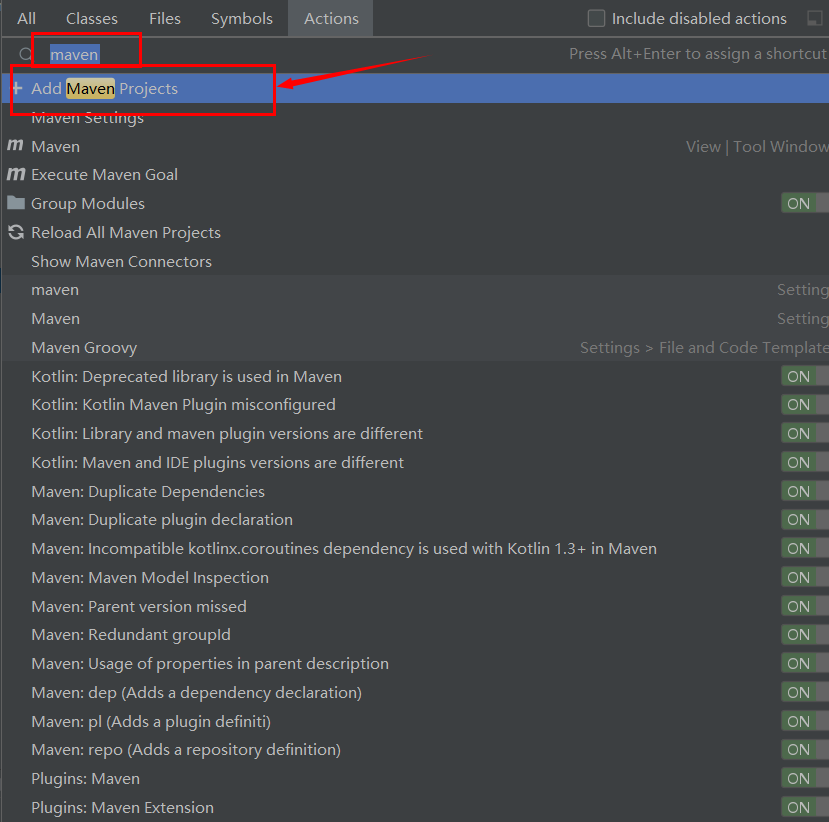
Task: Click the search magnifier icon
Action: pos(25,54)
